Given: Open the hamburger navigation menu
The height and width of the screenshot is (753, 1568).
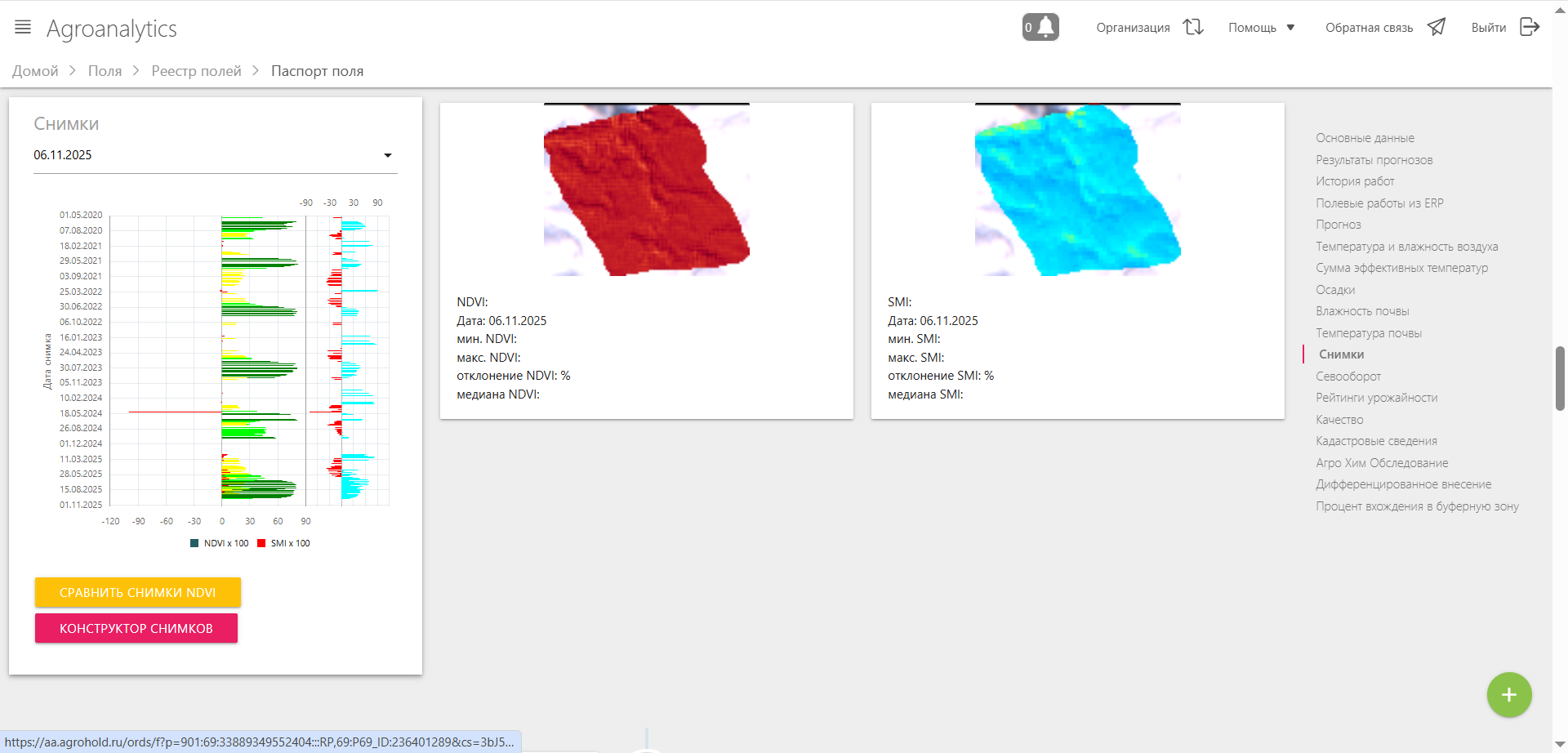Looking at the screenshot, I should click(x=23, y=27).
